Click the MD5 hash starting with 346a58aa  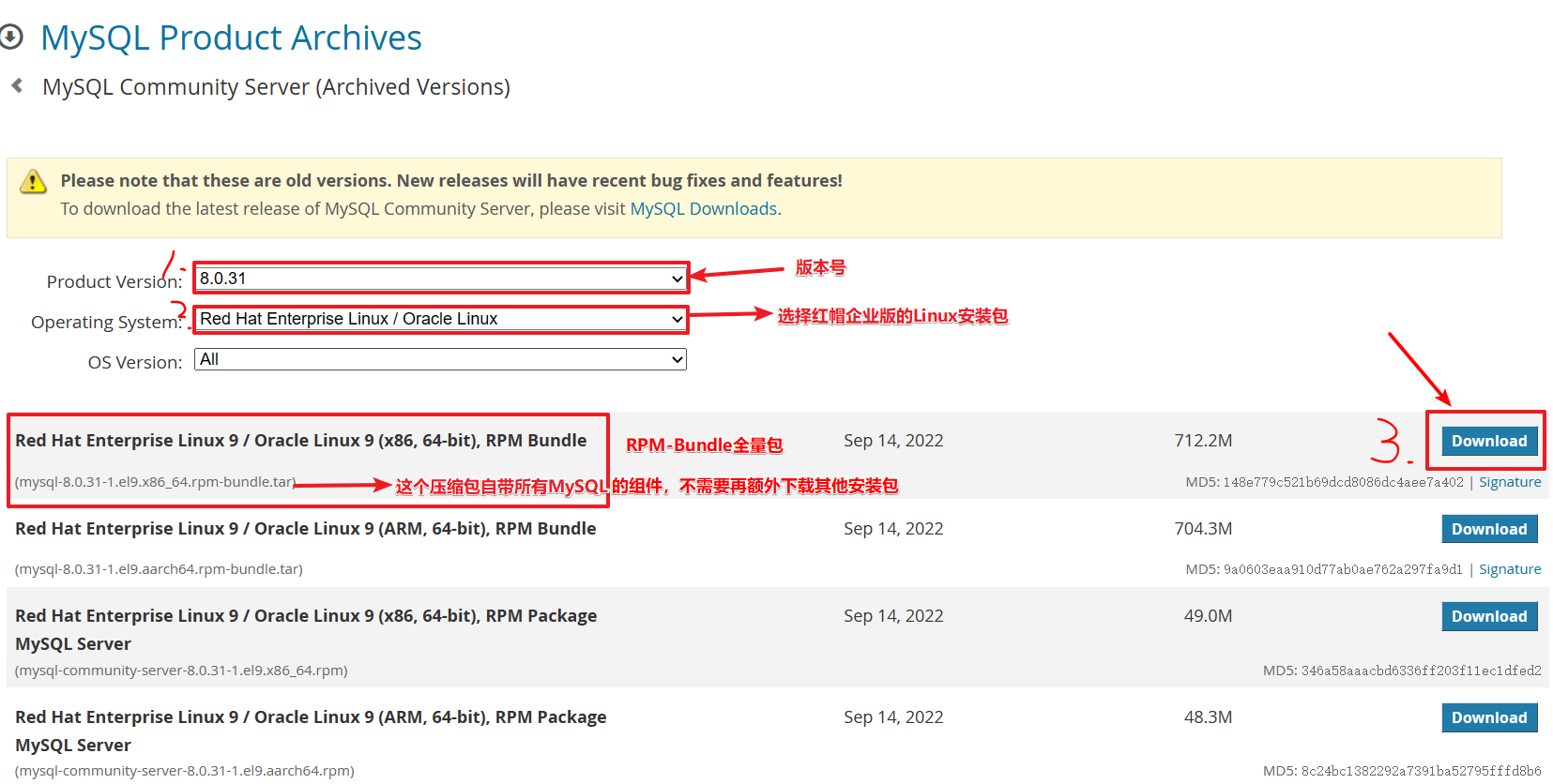click(x=1421, y=671)
